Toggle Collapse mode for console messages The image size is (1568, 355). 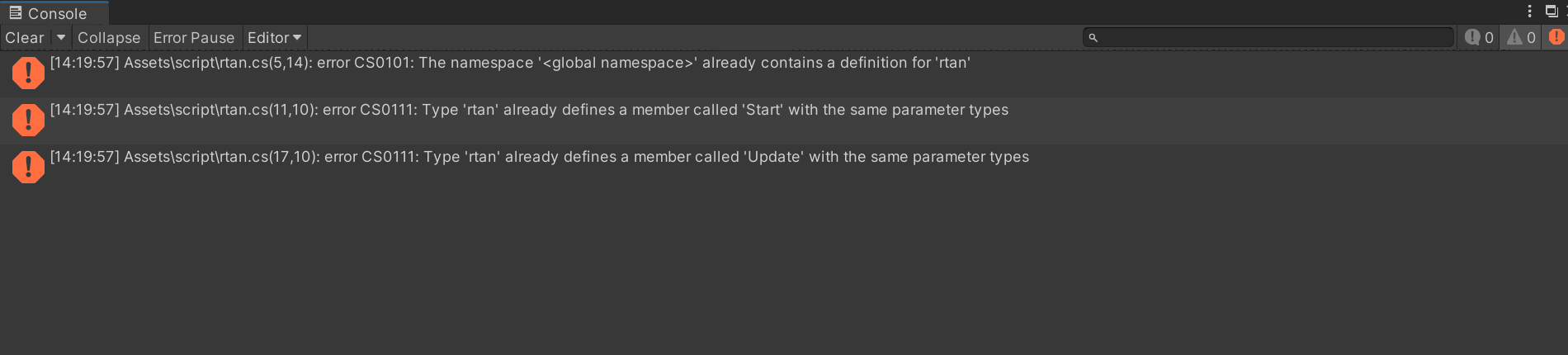[x=109, y=38]
